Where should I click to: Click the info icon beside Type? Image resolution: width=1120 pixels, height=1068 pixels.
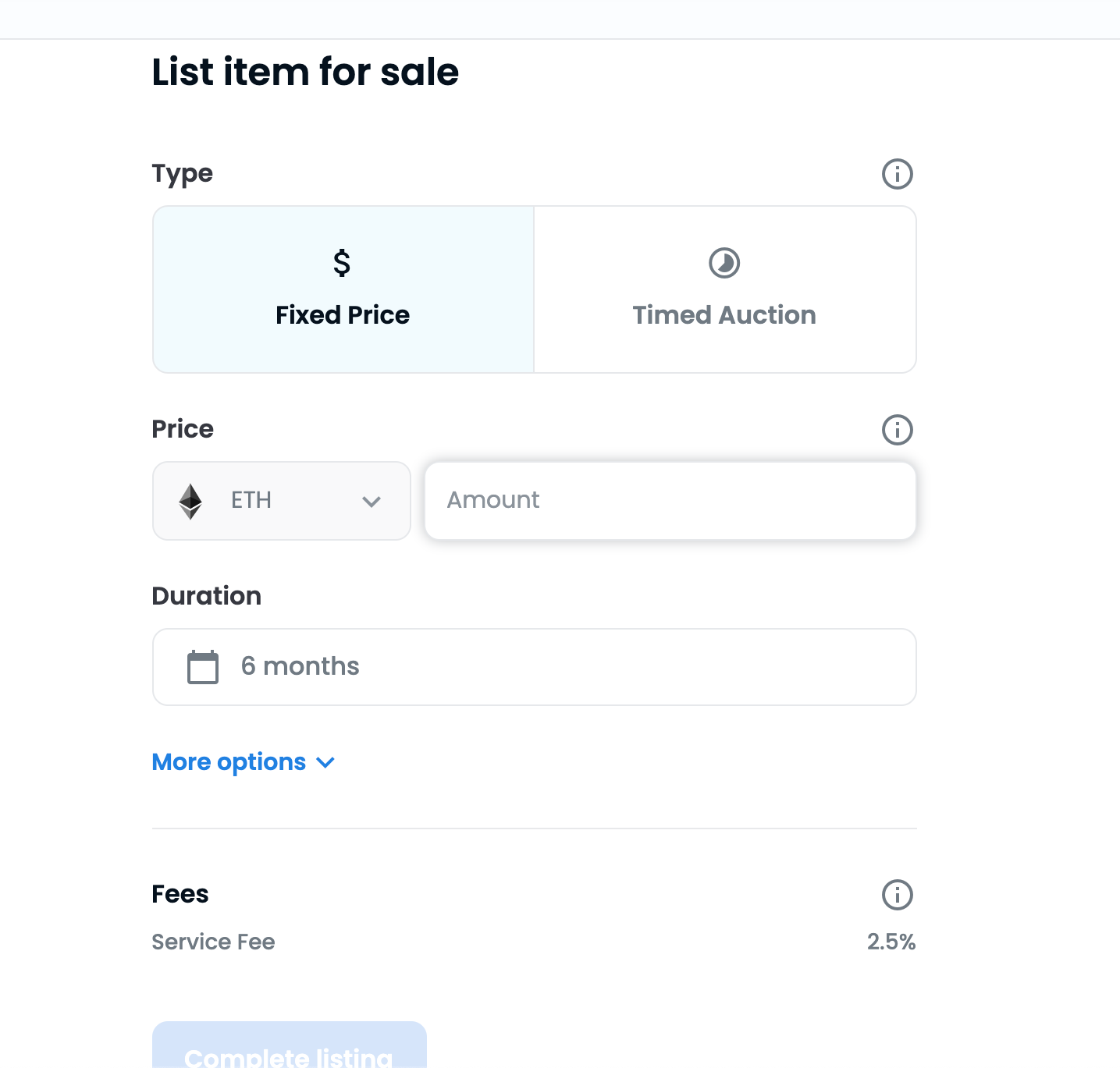(x=897, y=174)
